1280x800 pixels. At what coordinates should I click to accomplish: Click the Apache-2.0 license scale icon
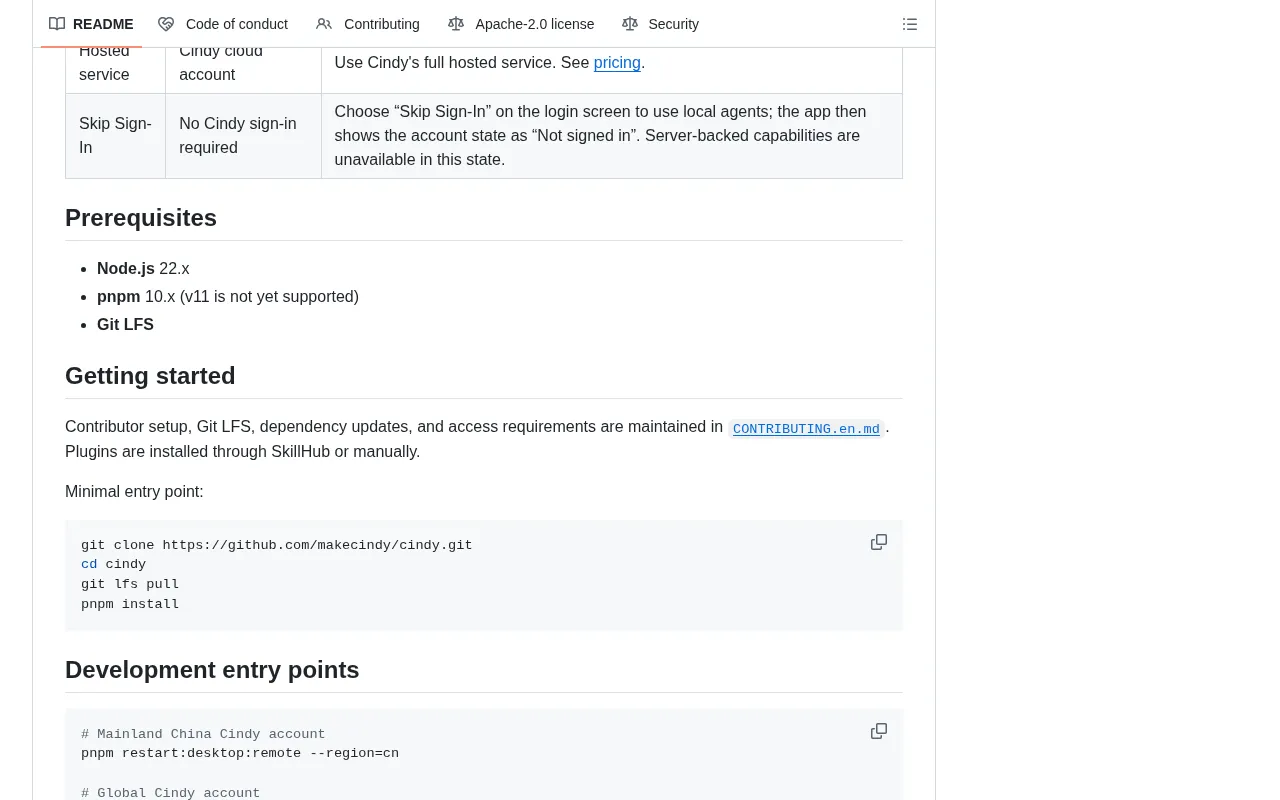click(x=456, y=24)
